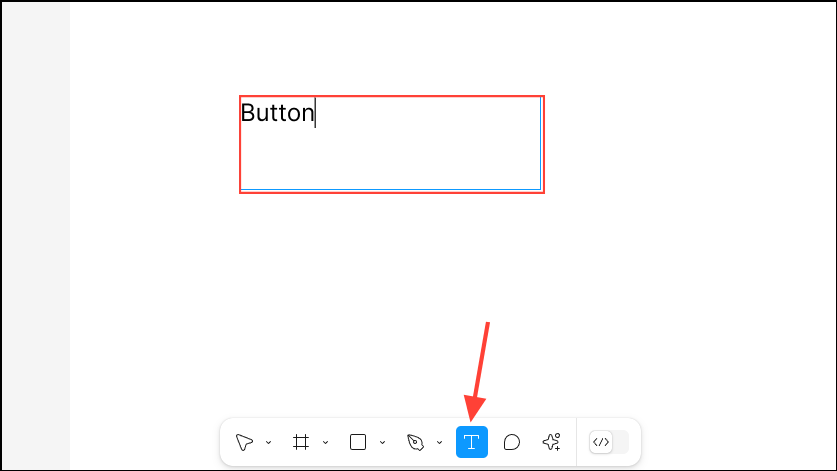This screenshot has width=837, height=471.
Task: Expand the Move tool options chevron
Action: [x=269, y=443]
